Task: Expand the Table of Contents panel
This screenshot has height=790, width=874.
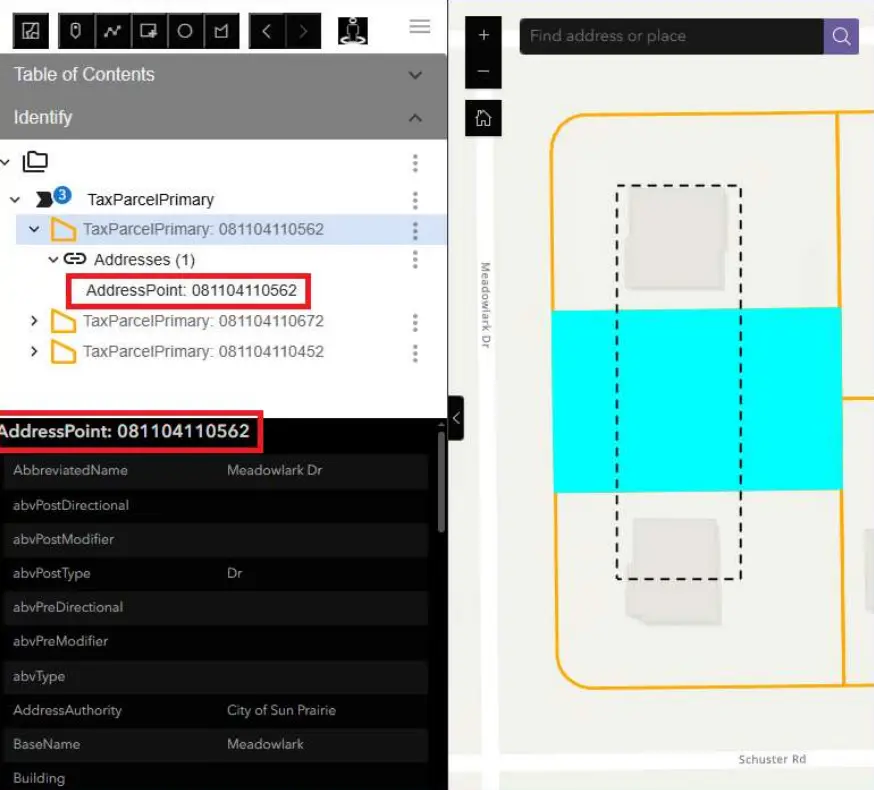Action: (415, 75)
